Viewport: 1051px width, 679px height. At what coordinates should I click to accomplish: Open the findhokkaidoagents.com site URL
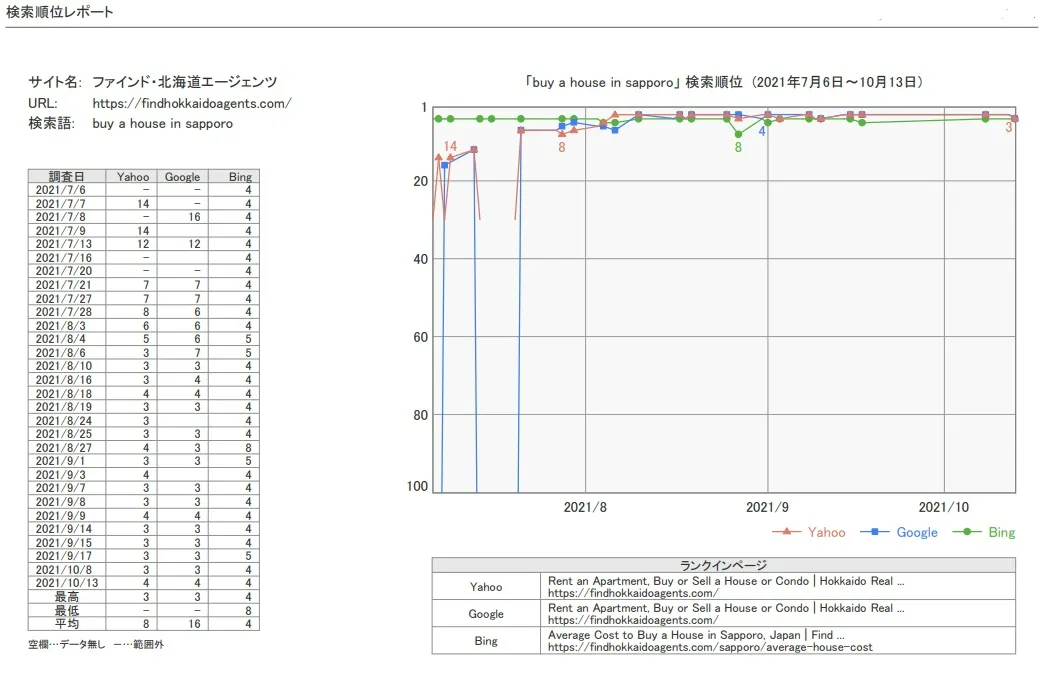coord(192,103)
